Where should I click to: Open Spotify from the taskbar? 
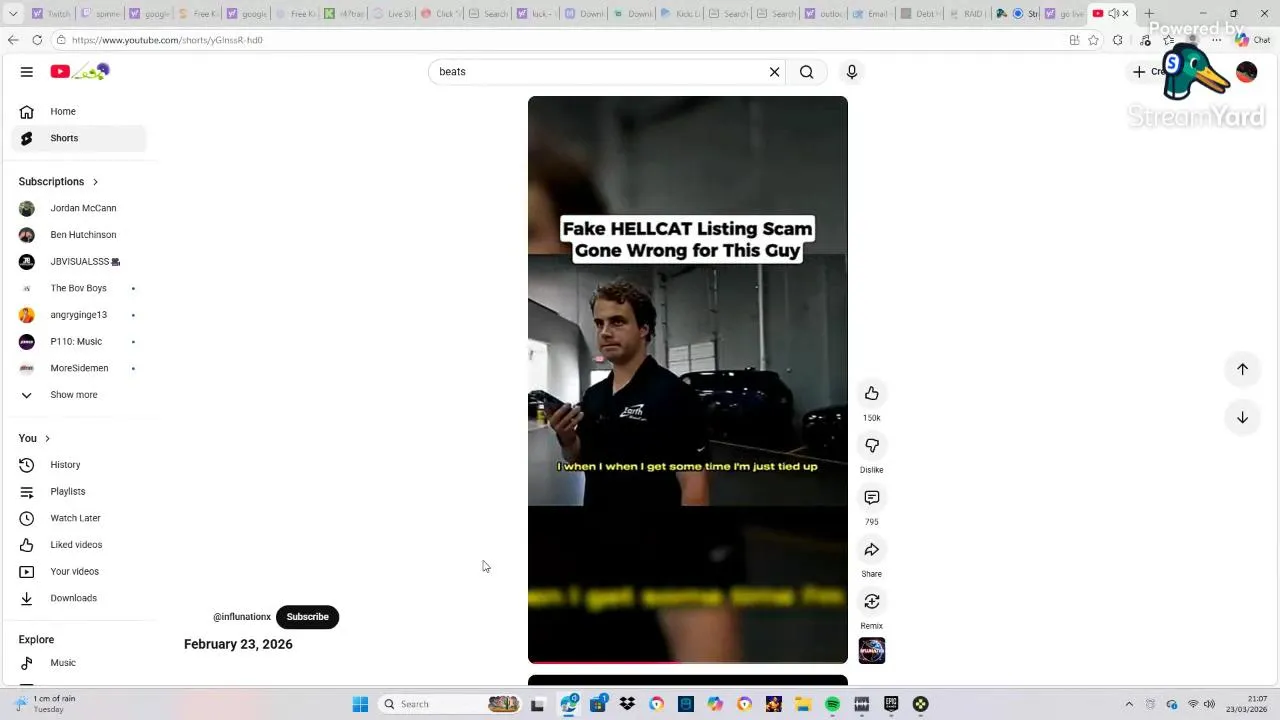[x=832, y=705]
